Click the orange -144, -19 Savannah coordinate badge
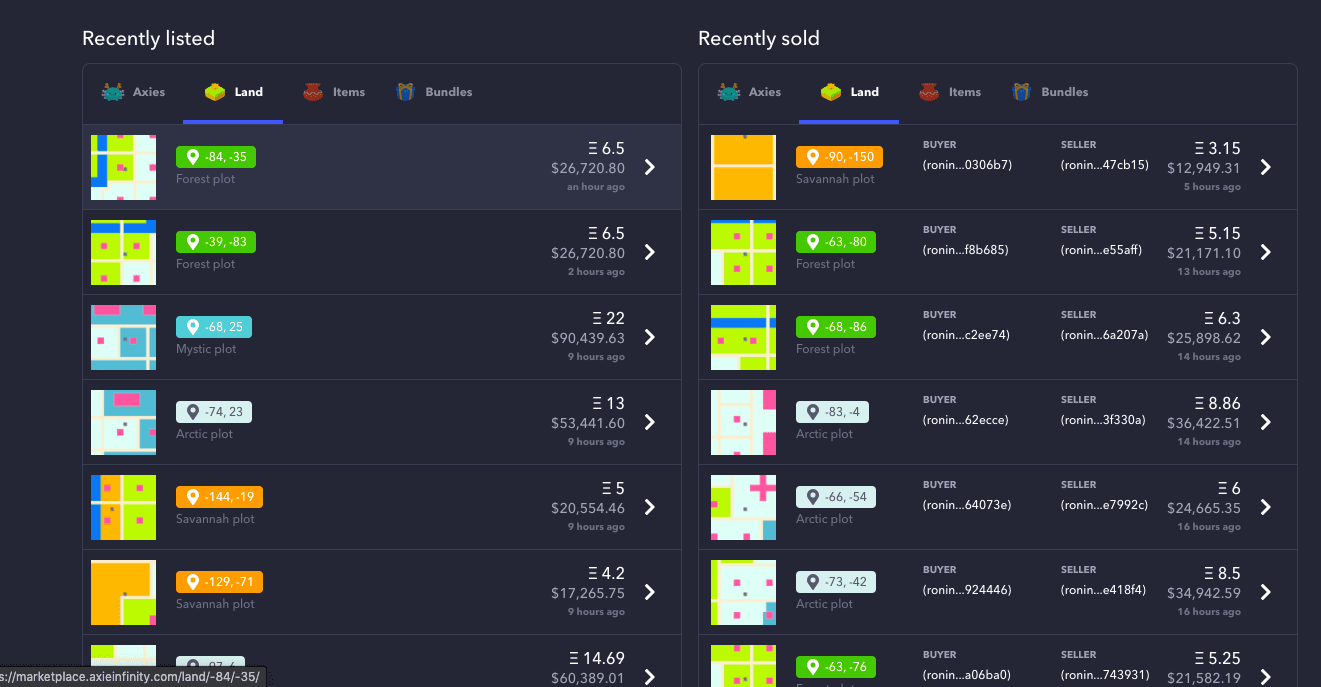 tap(220, 497)
